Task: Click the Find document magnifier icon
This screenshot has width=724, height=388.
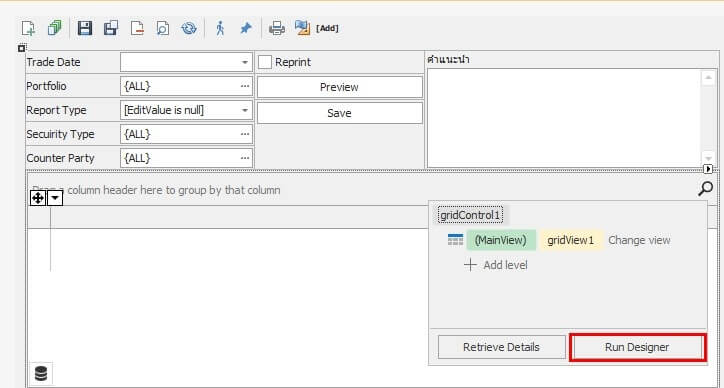Action: [163, 28]
